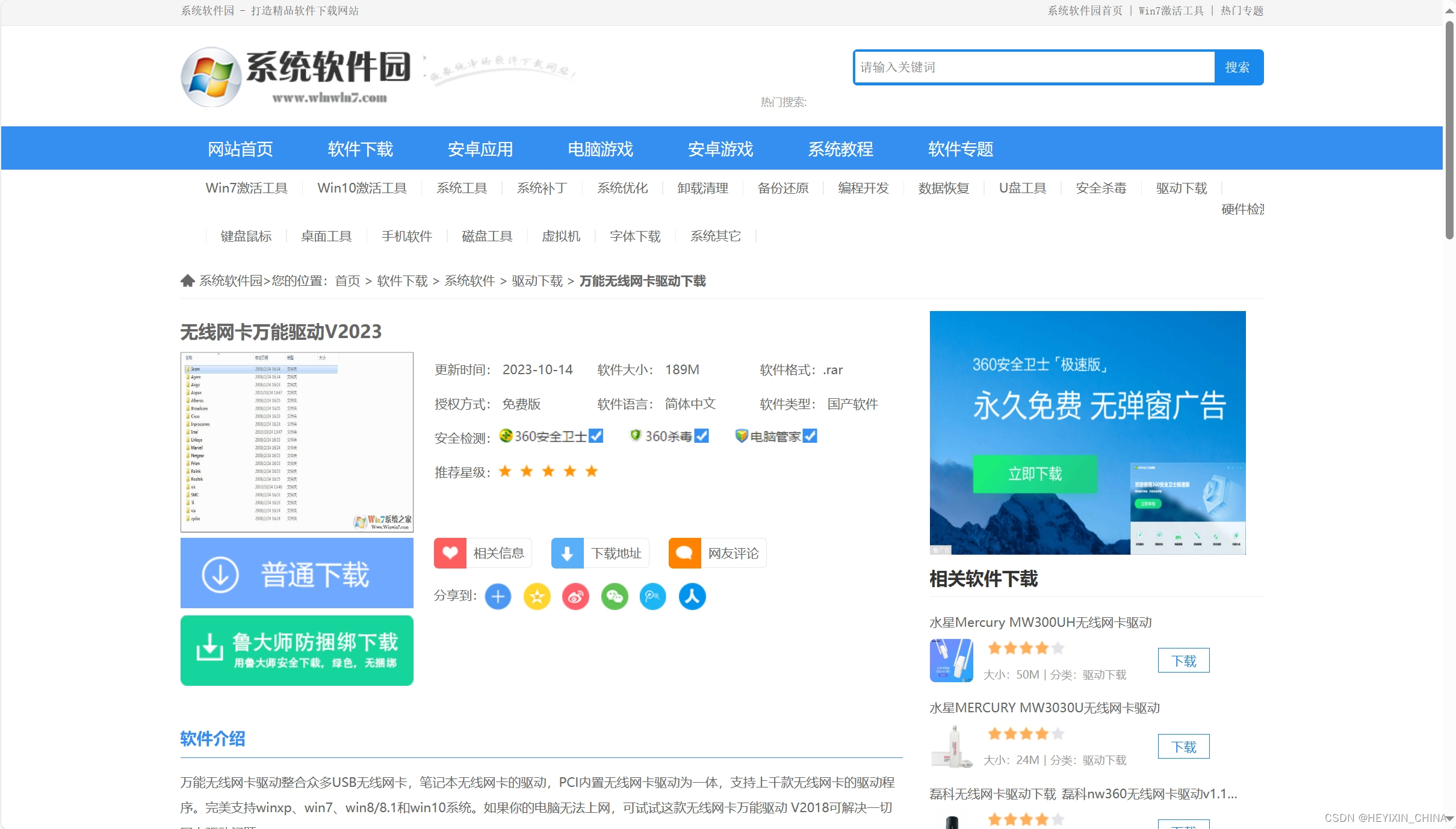The height and width of the screenshot is (829, 1456).
Task: Click the 360杀毒 checkmark box
Action: [701, 436]
